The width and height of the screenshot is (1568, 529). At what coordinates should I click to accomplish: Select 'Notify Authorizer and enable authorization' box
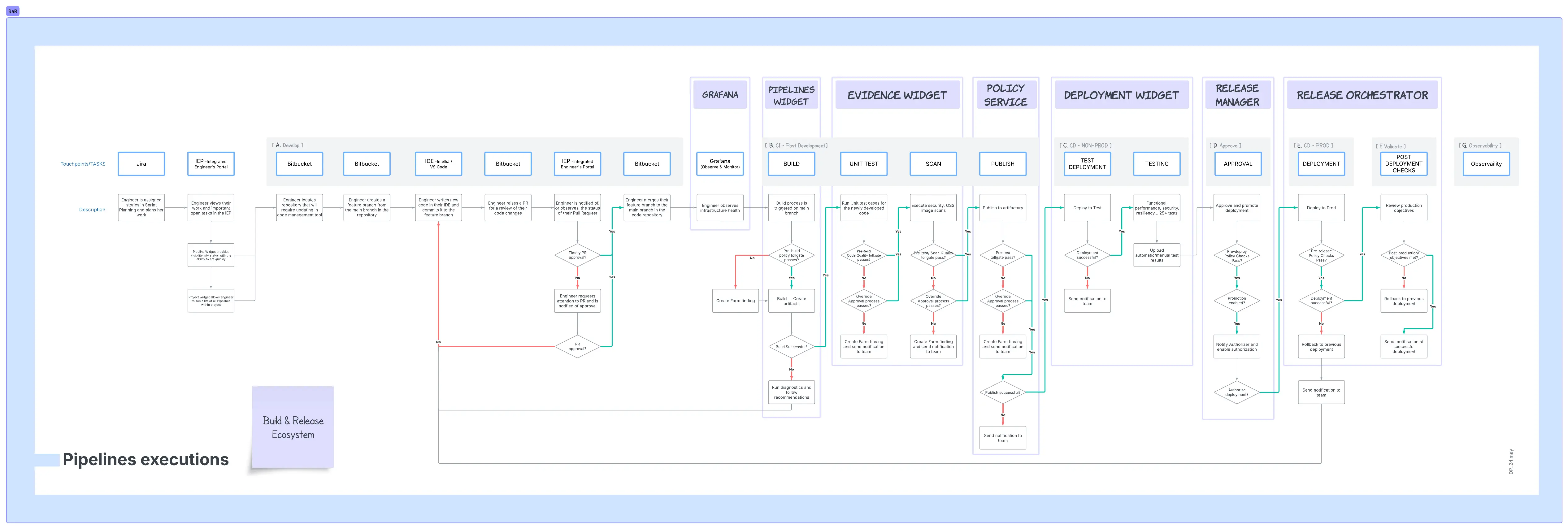[x=1237, y=346]
